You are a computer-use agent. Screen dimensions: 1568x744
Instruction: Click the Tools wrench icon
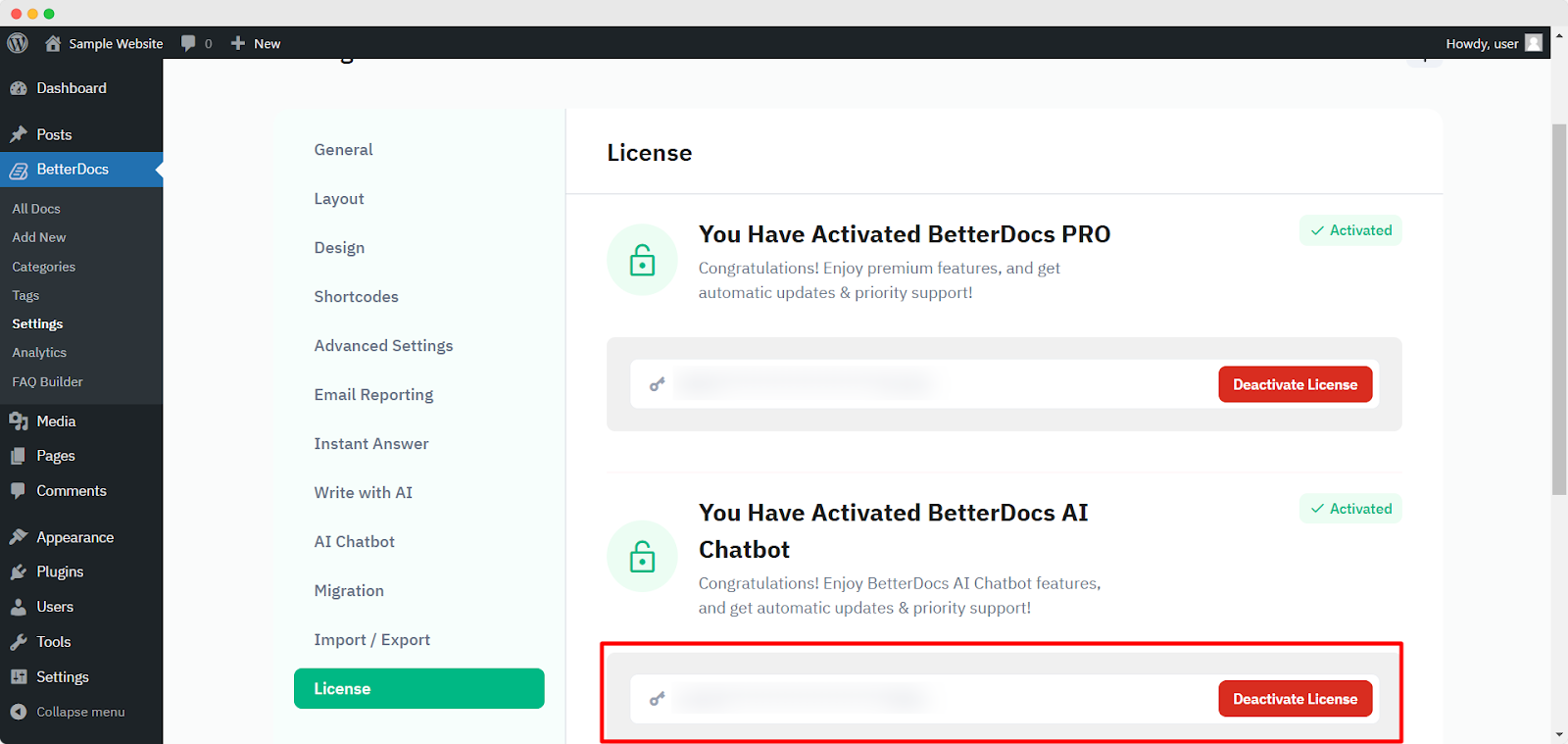[19, 641]
